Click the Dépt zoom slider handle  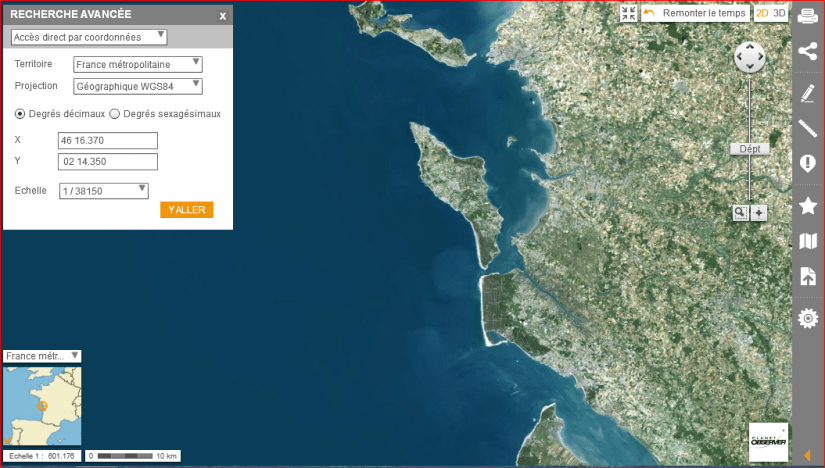coord(749,148)
